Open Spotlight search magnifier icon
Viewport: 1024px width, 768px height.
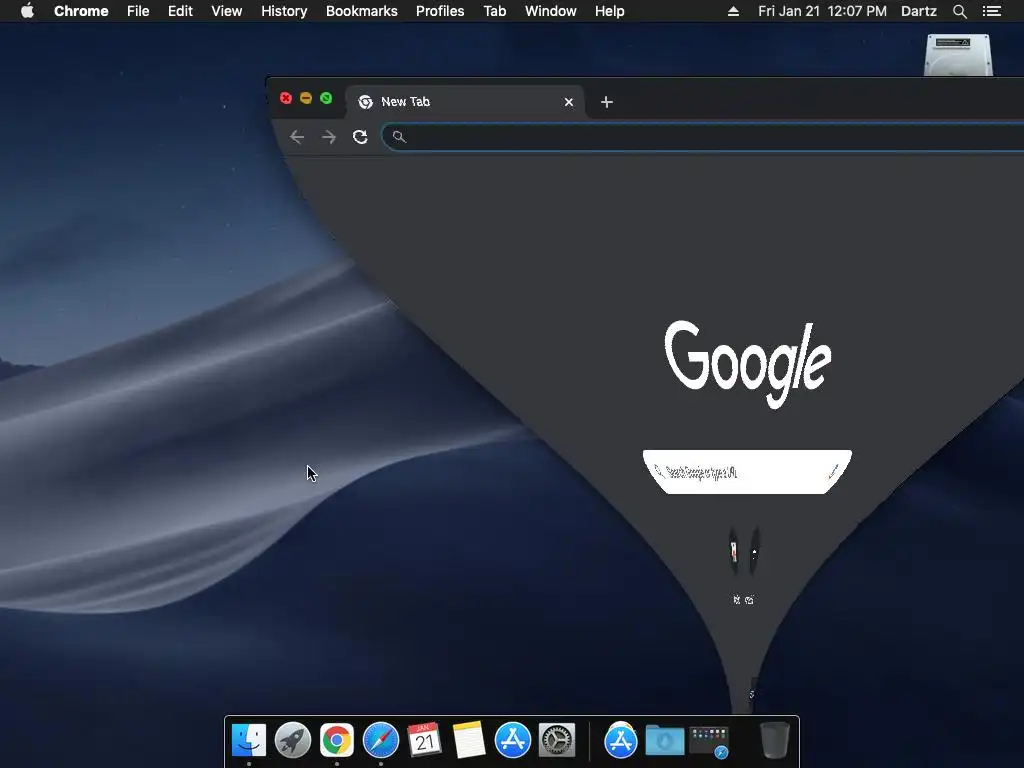click(x=959, y=11)
